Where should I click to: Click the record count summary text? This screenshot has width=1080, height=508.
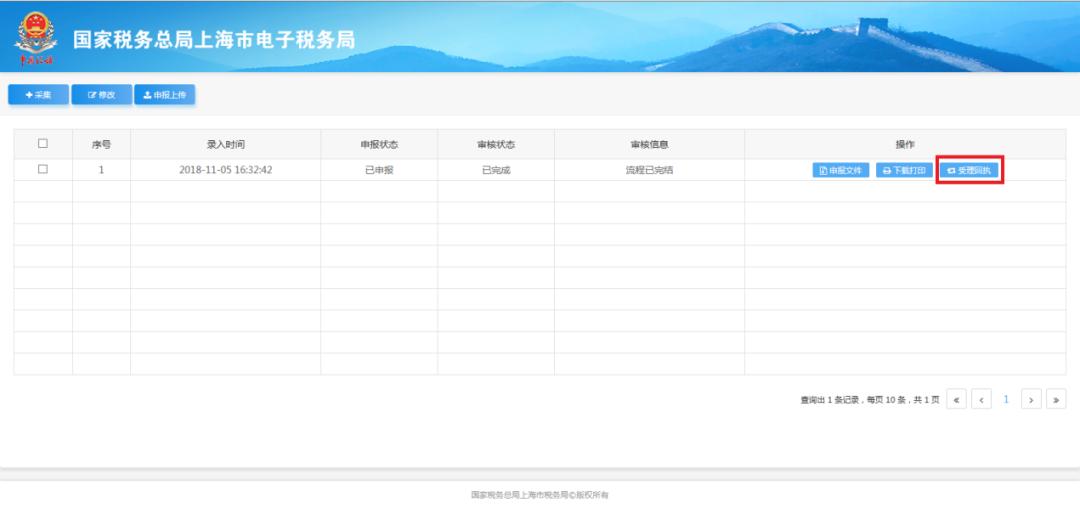(x=870, y=400)
